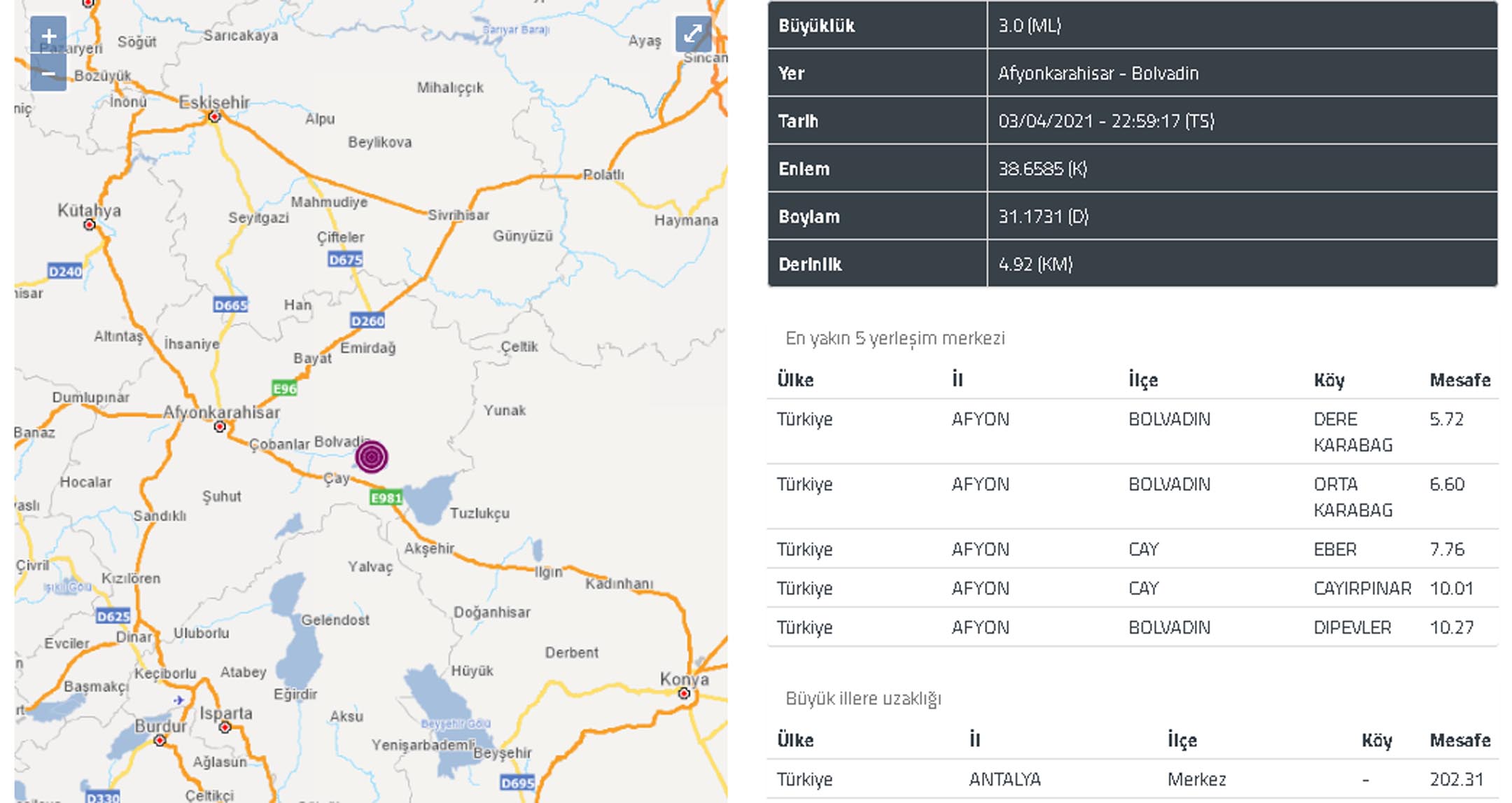The width and height of the screenshot is (1512, 803).
Task: Click Tuzlukçu label on the map
Action: point(479,513)
